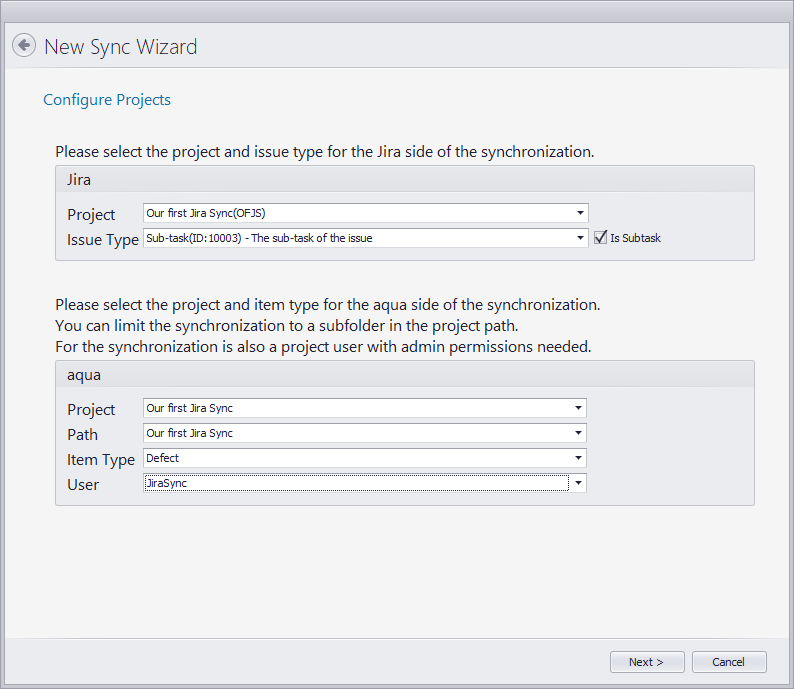
Task: Click the back arrow beside New Sync Wizard
Action: [24, 46]
